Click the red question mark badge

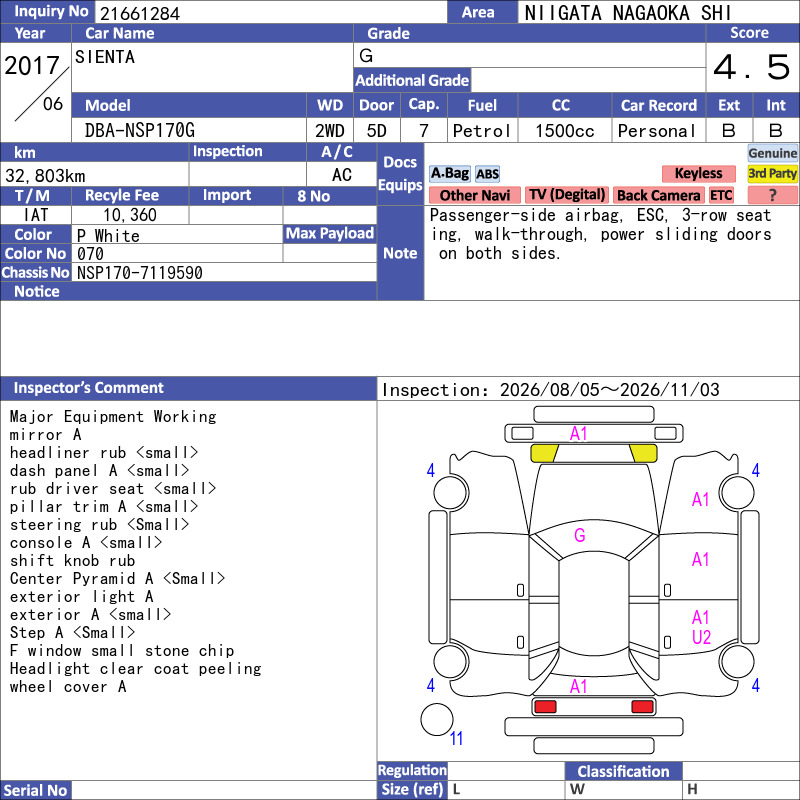coord(772,195)
